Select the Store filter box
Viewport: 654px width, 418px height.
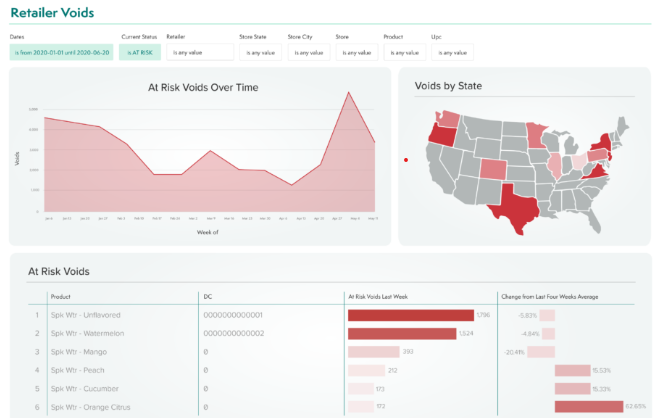click(x=357, y=52)
